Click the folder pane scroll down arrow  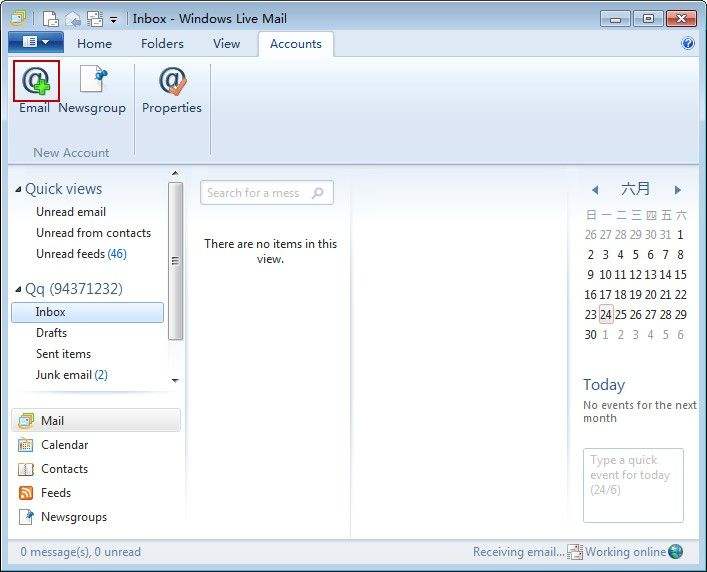[175, 380]
